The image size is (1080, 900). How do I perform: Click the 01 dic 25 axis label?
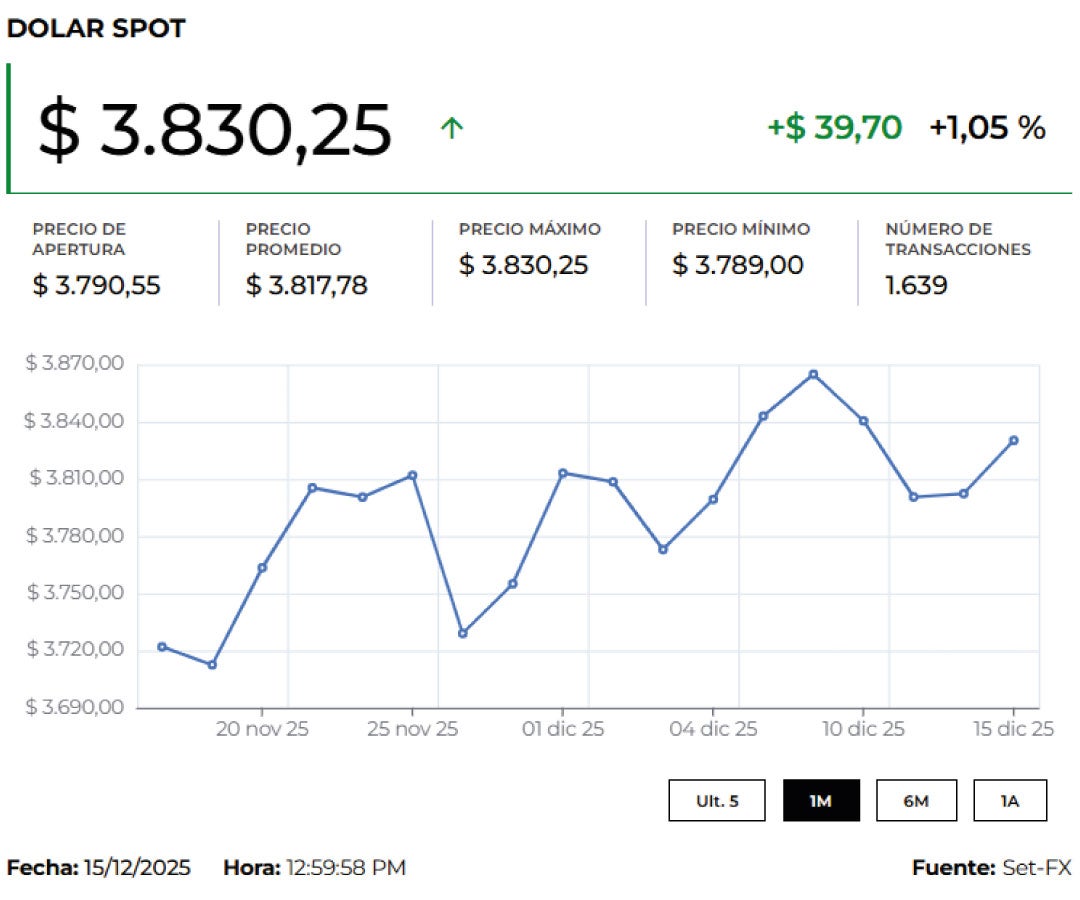click(x=564, y=729)
